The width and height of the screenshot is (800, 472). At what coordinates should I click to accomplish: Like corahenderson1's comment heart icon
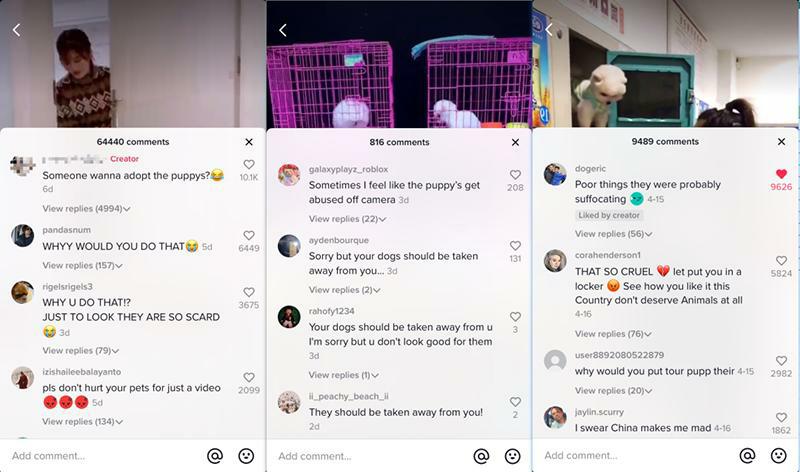(x=781, y=260)
